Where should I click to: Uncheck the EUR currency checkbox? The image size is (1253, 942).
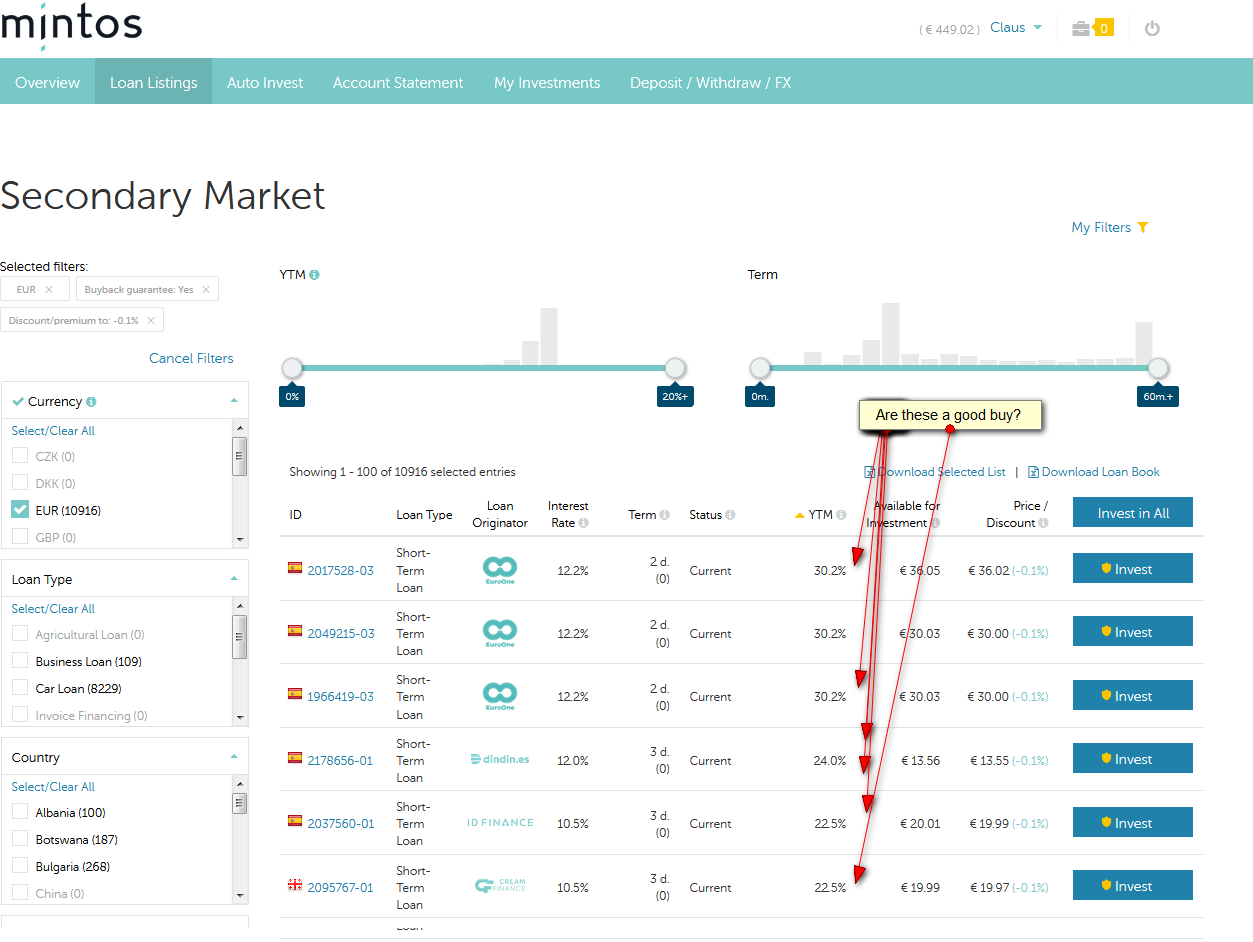tap(20, 509)
